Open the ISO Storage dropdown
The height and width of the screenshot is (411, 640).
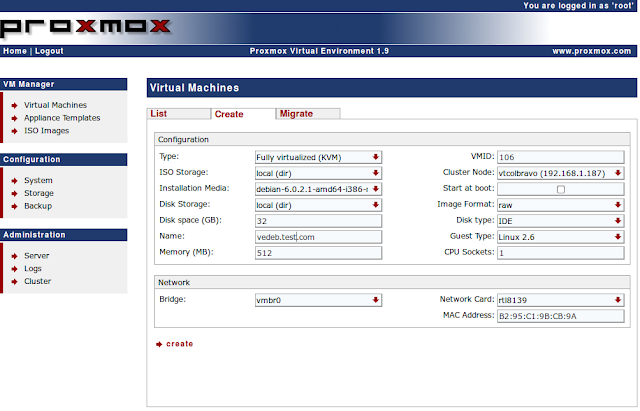pyautogui.click(x=318, y=173)
